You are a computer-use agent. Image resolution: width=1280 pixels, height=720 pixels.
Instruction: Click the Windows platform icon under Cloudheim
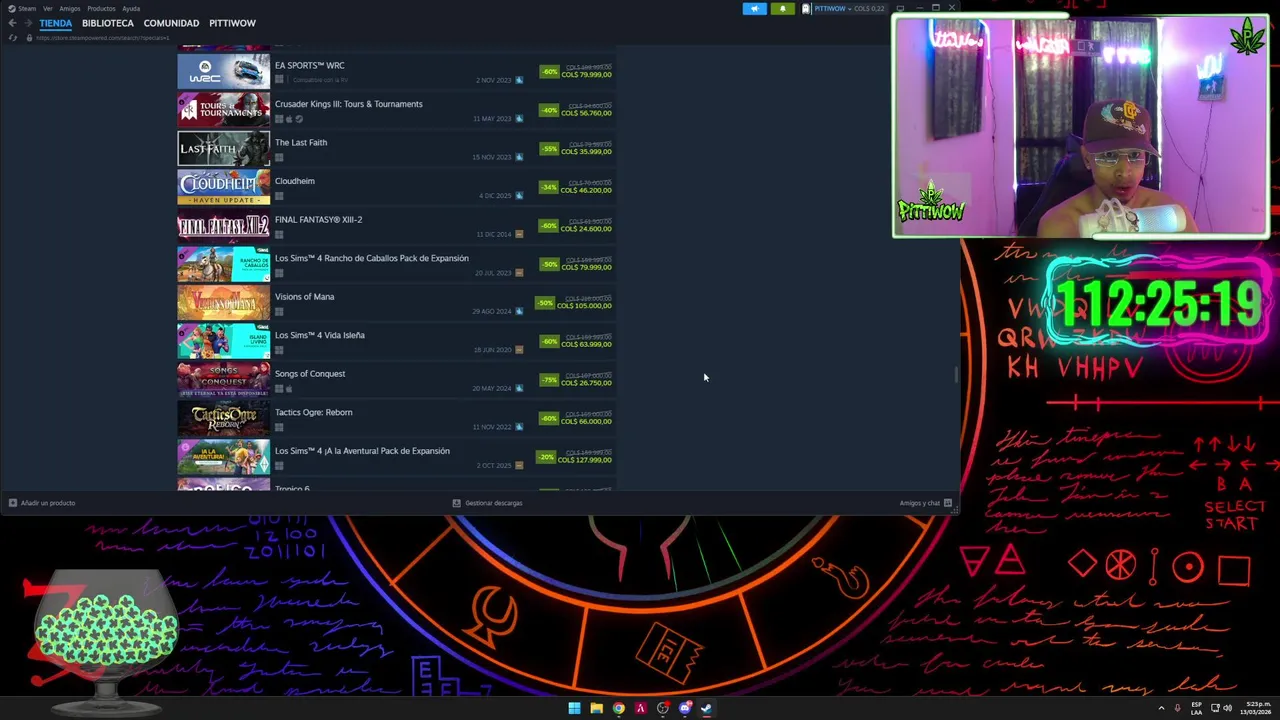[x=279, y=196]
